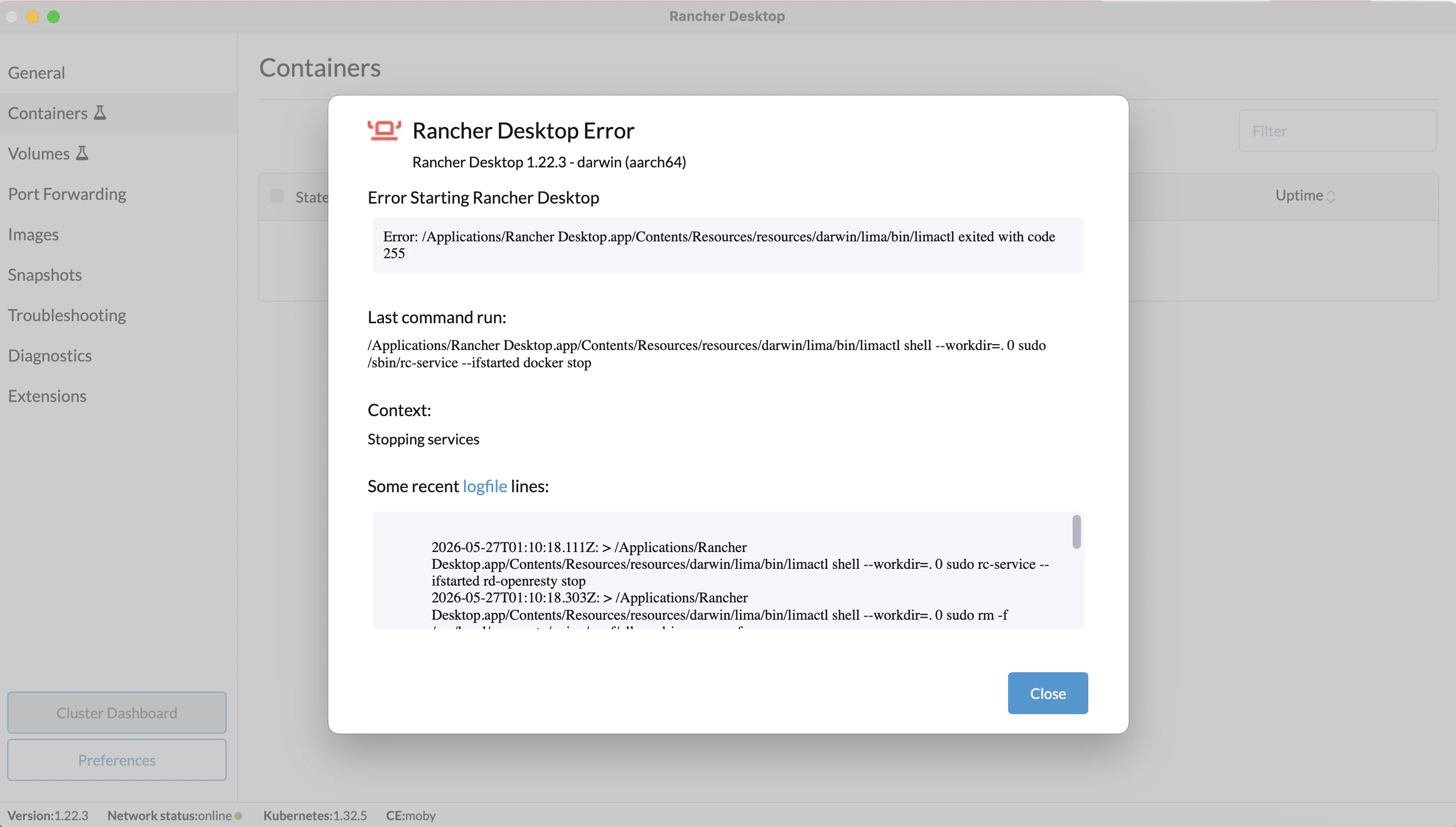
Task: Focus the Filter input field
Action: (x=1337, y=131)
